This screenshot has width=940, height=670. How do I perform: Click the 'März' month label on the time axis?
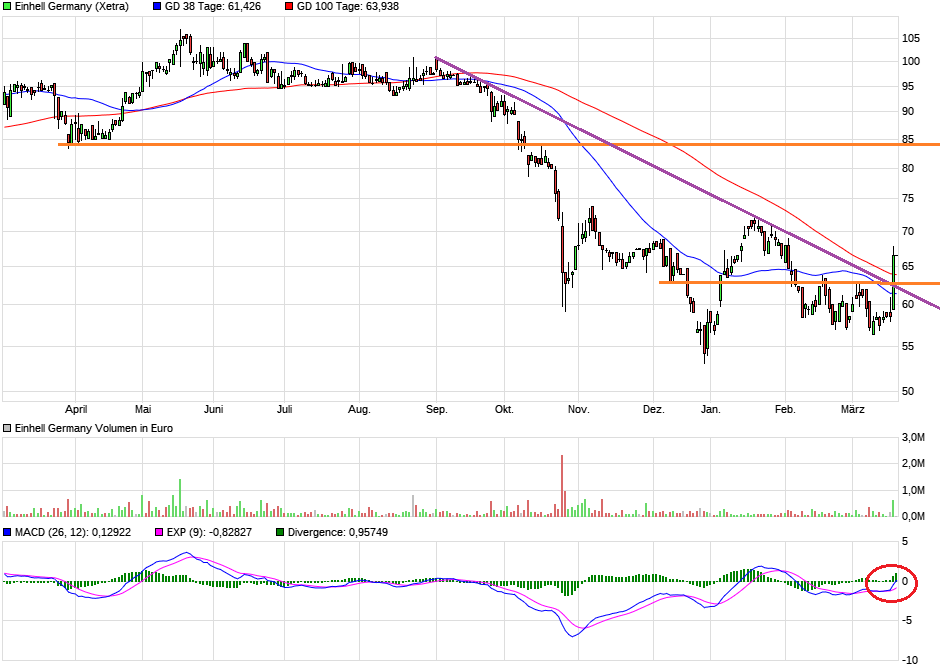click(x=853, y=409)
